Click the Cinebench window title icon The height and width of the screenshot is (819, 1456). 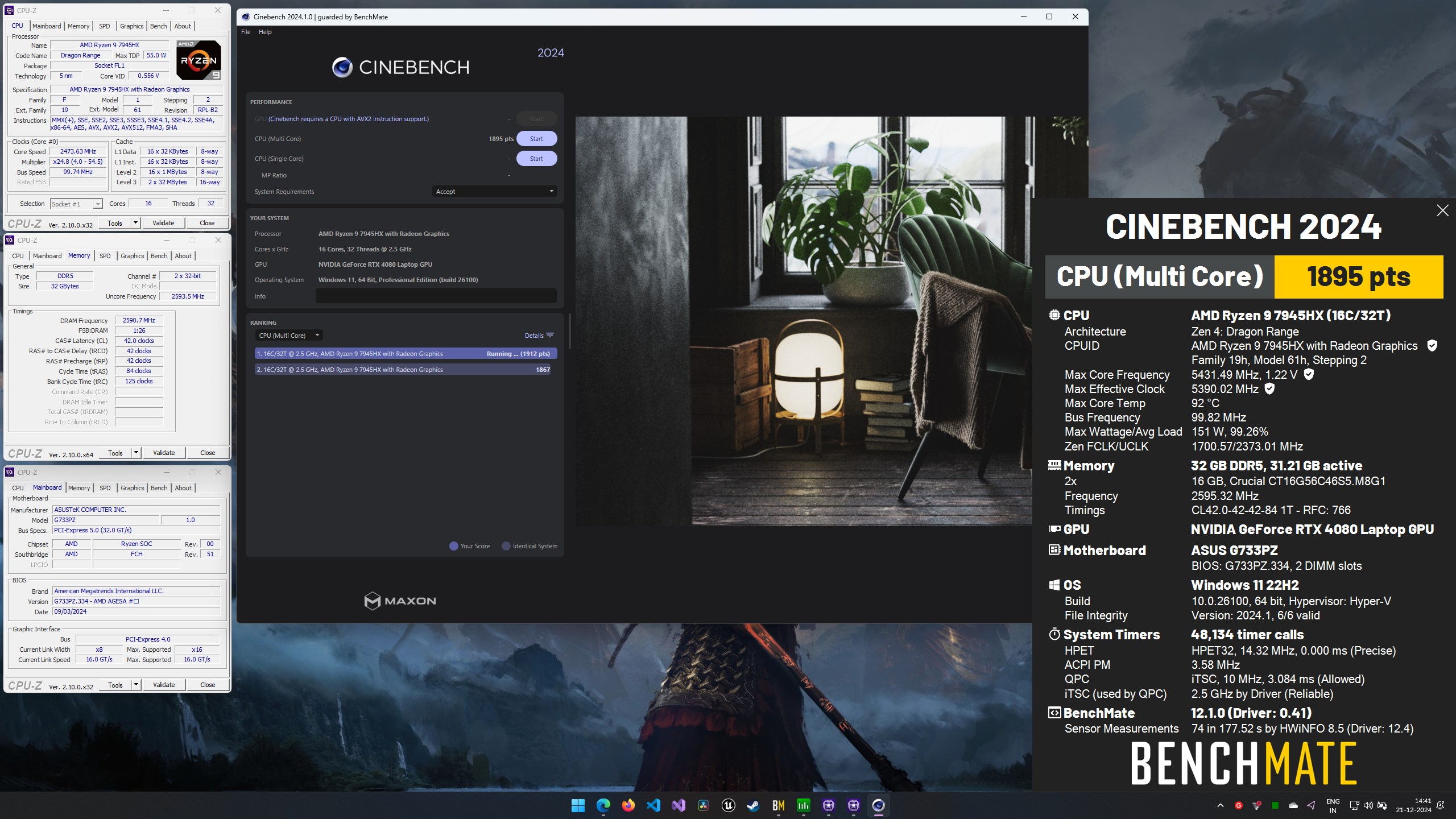pos(246,16)
